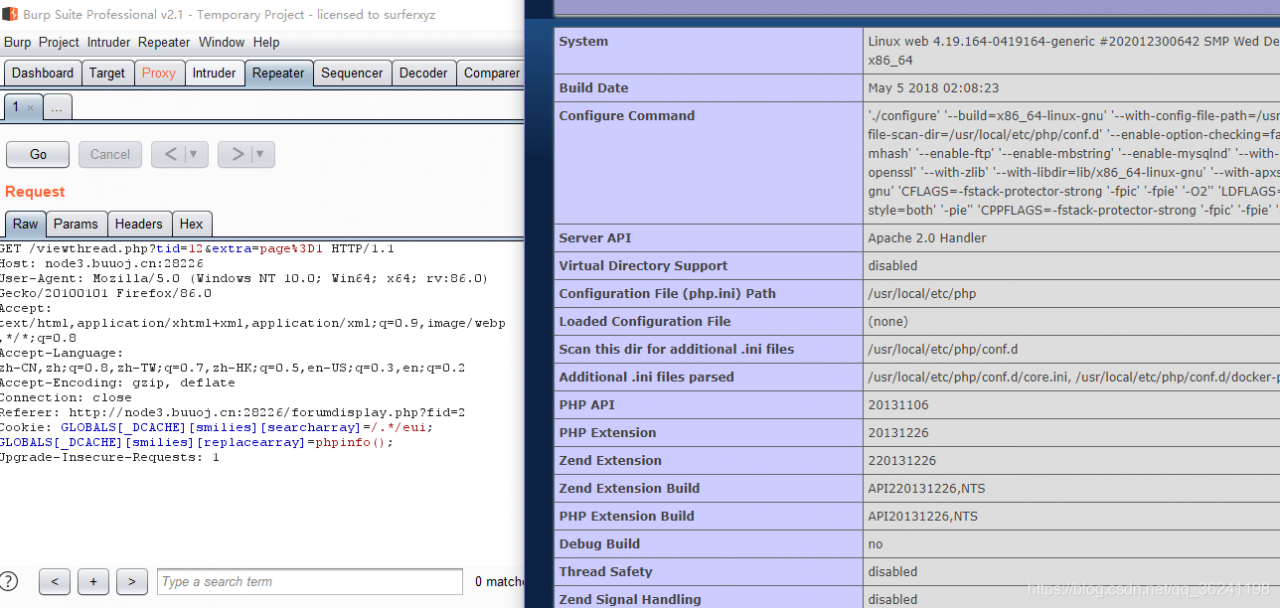Switch the request view to Raw
Image resolution: width=1280 pixels, height=608 pixels.
(25, 224)
